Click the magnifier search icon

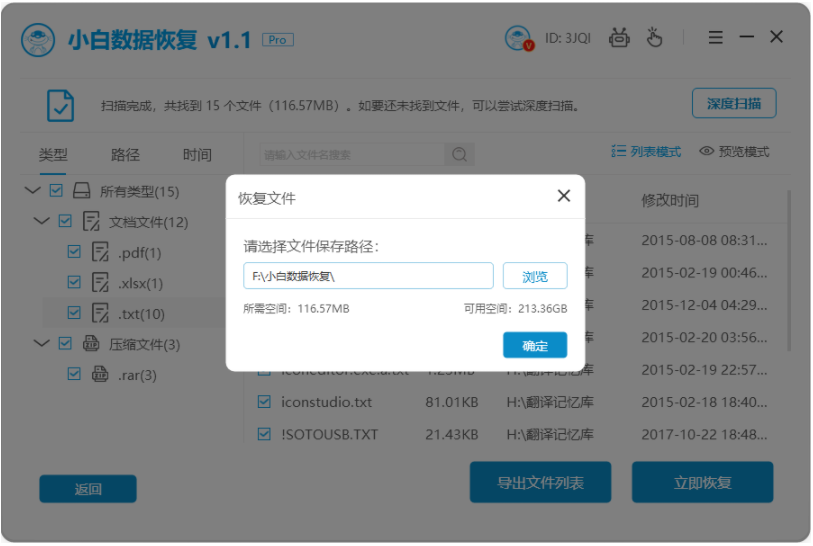459,154
